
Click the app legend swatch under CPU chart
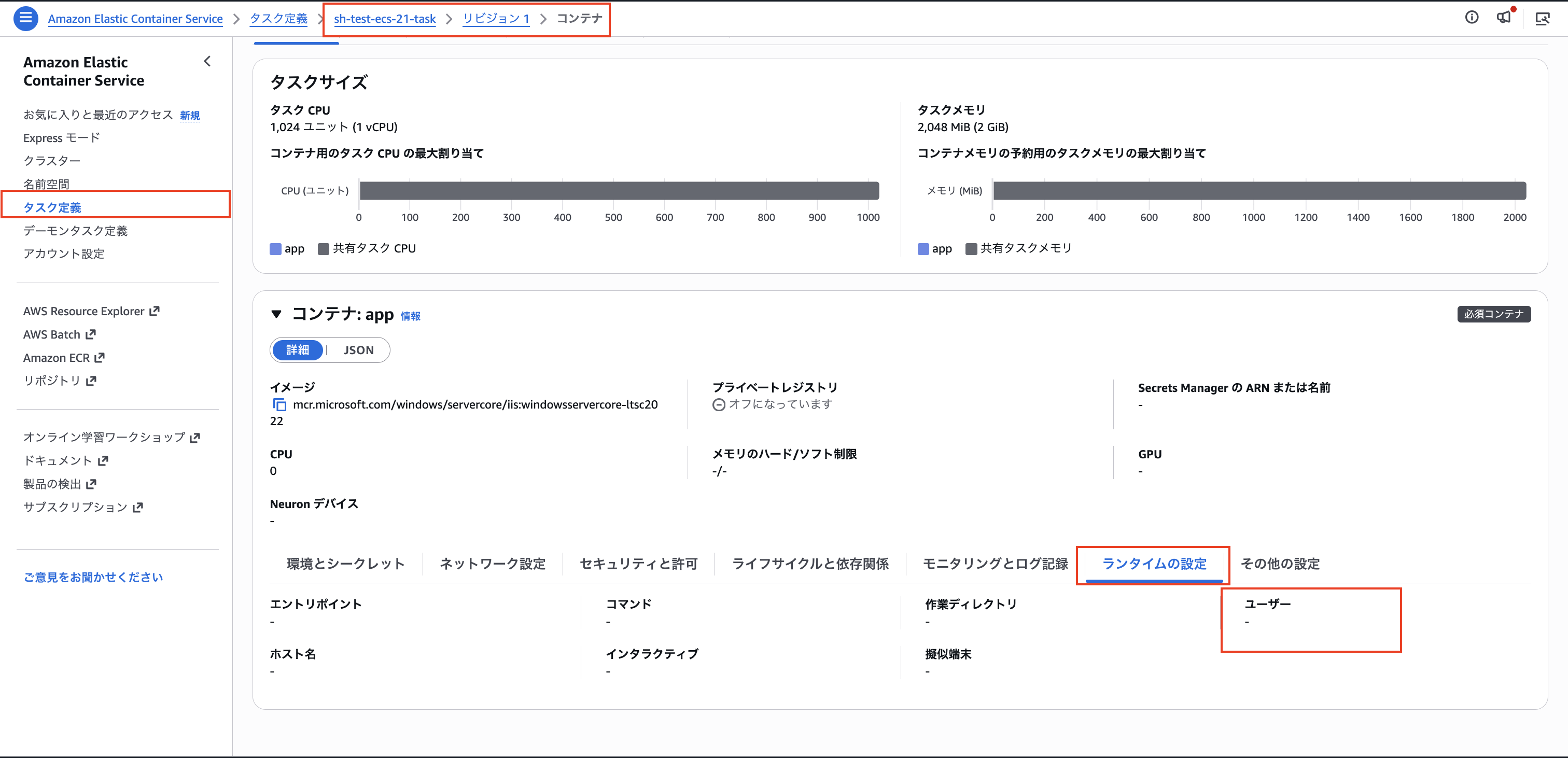point(275,248)
